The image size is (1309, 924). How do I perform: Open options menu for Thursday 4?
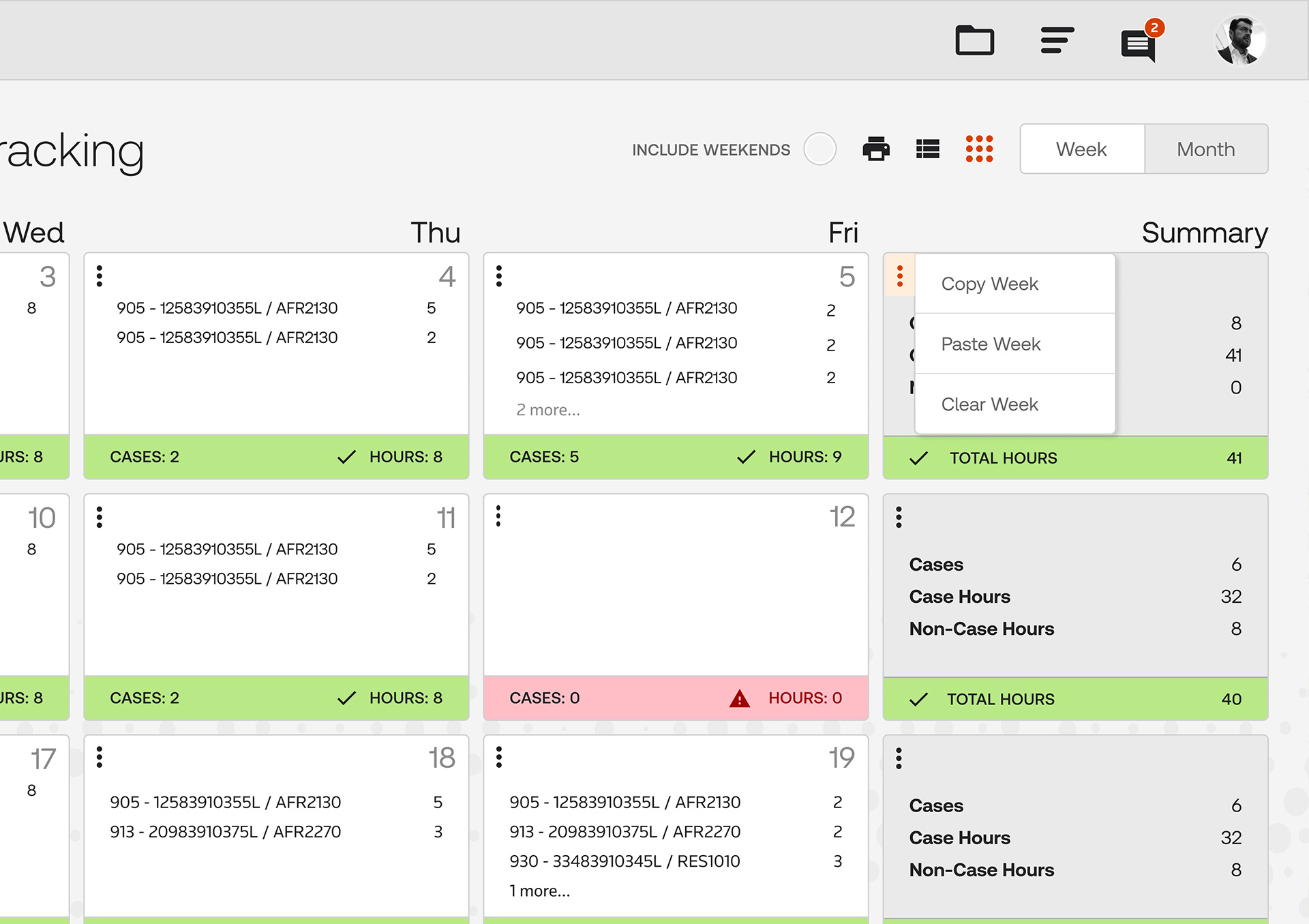[x=100, y=275]
